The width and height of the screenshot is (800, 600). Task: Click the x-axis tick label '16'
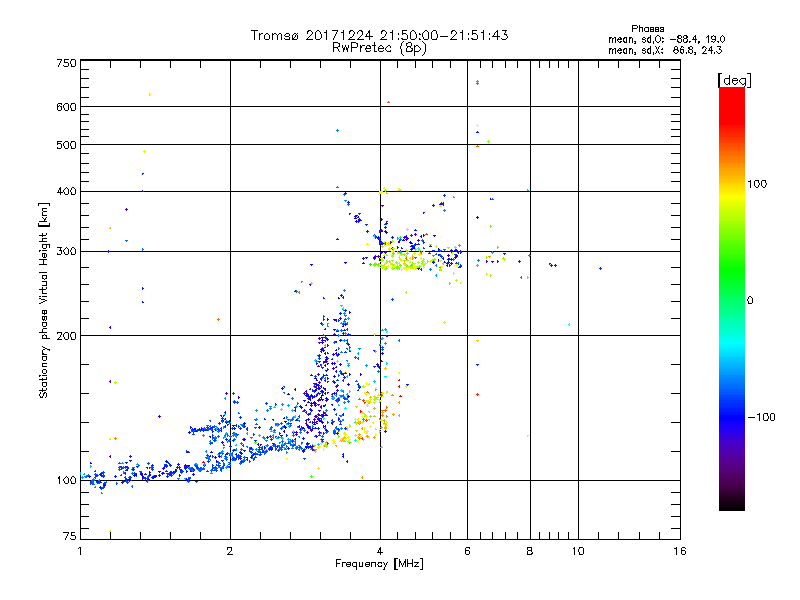point(680,551)
